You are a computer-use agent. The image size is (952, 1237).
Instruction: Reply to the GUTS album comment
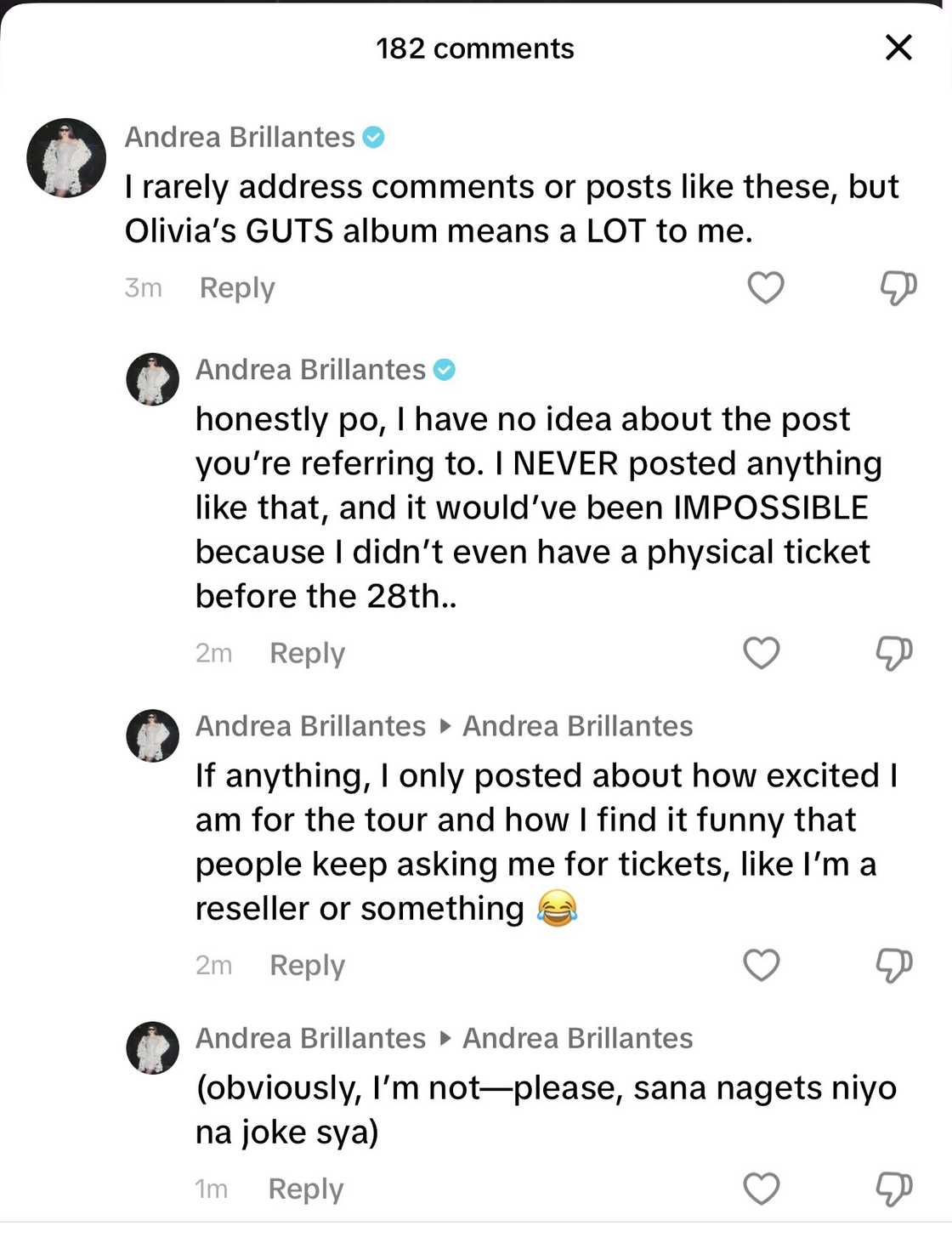pos(237,288)
